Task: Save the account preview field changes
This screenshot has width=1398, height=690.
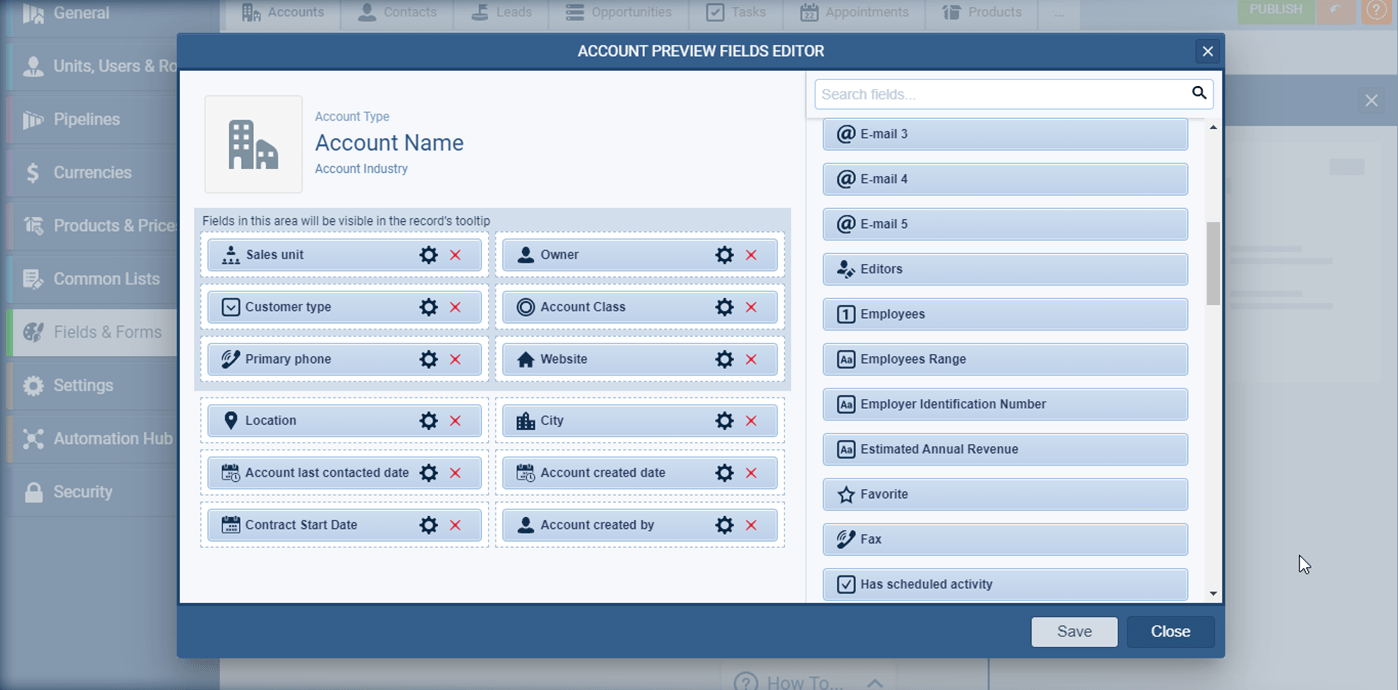Action: click(x=1074, y=631)
